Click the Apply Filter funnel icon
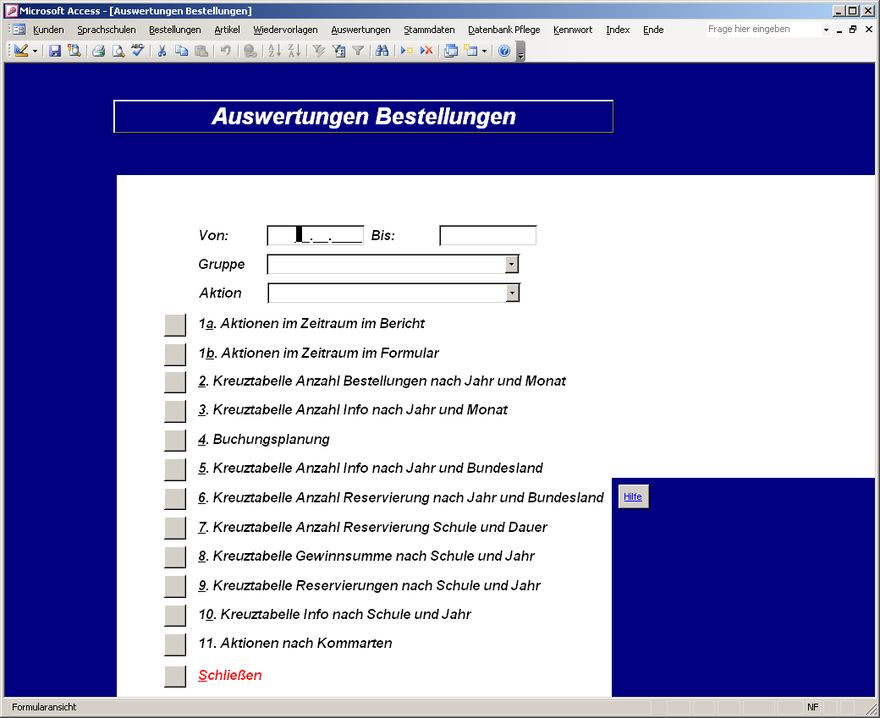The height and width of the screenshot is (718, 880). (x=358, y=51)
